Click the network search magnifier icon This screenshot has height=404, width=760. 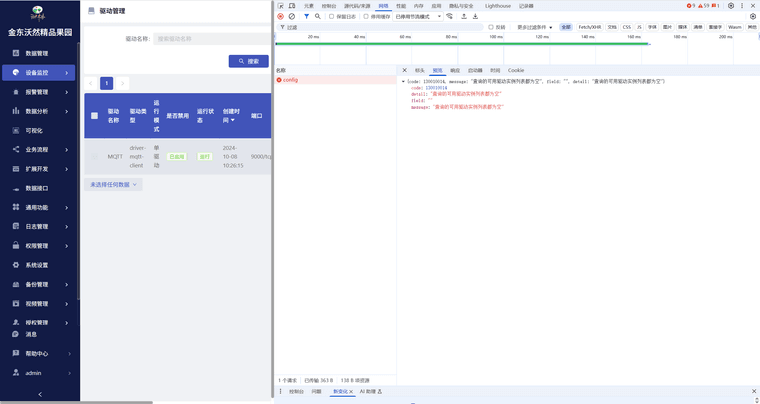(317, 16)
